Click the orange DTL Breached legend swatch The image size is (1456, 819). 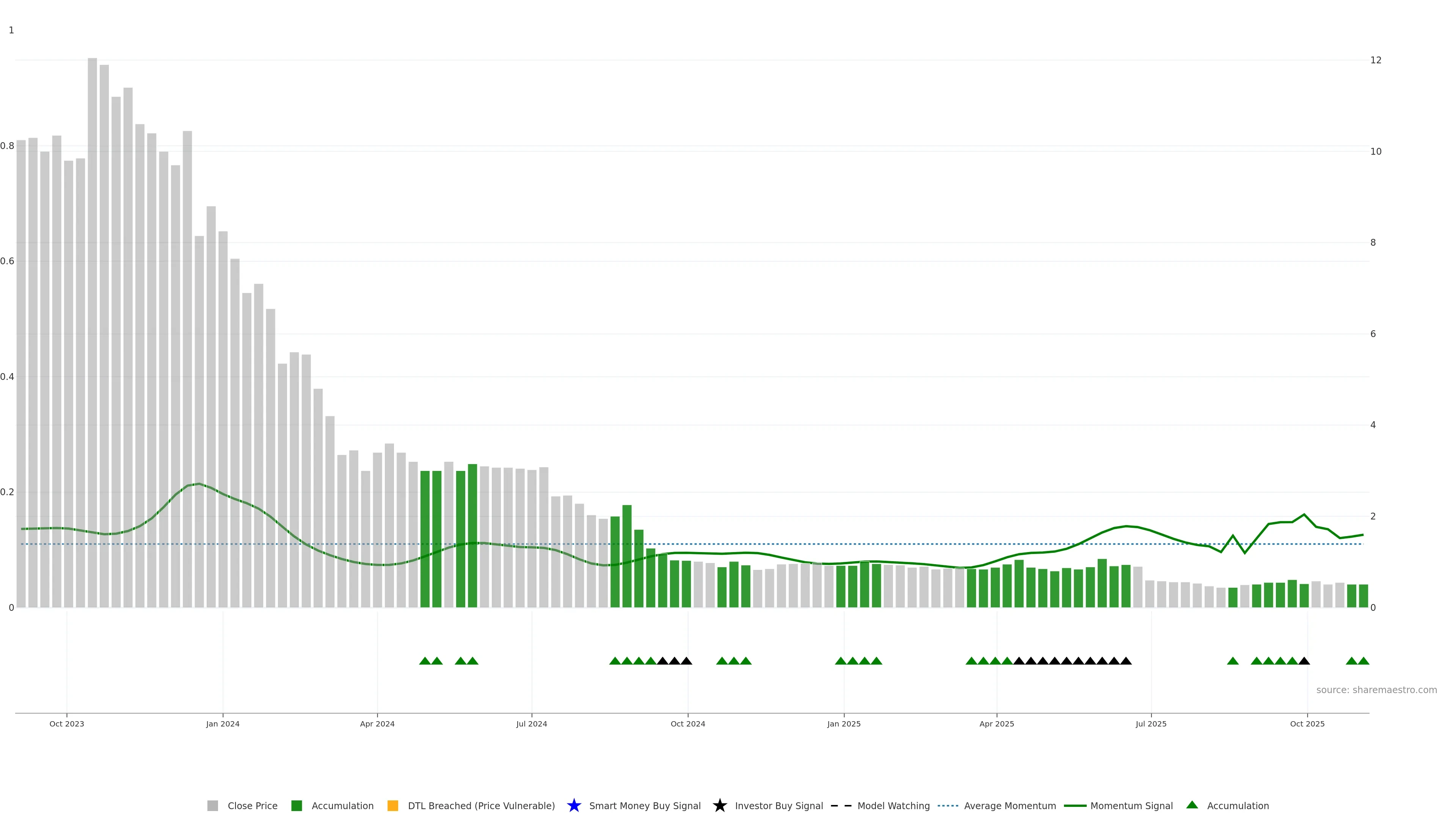click(393, 805)
